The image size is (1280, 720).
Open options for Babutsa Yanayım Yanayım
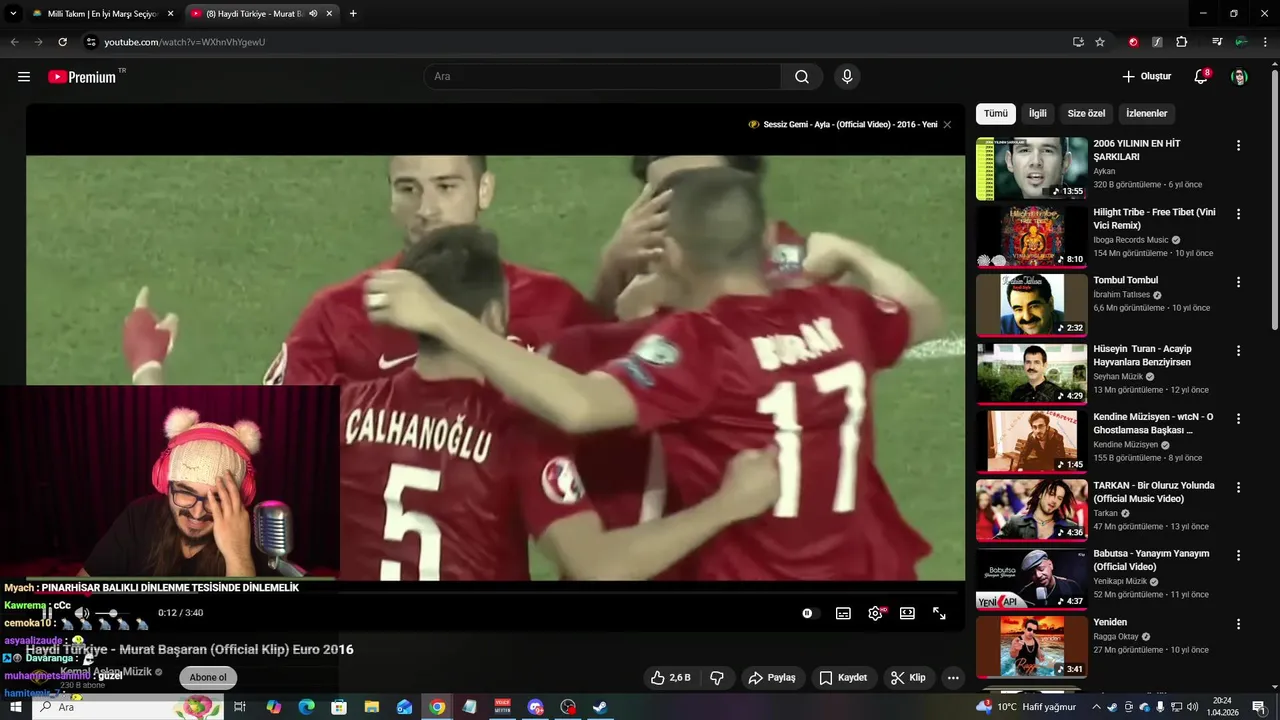1238,555
